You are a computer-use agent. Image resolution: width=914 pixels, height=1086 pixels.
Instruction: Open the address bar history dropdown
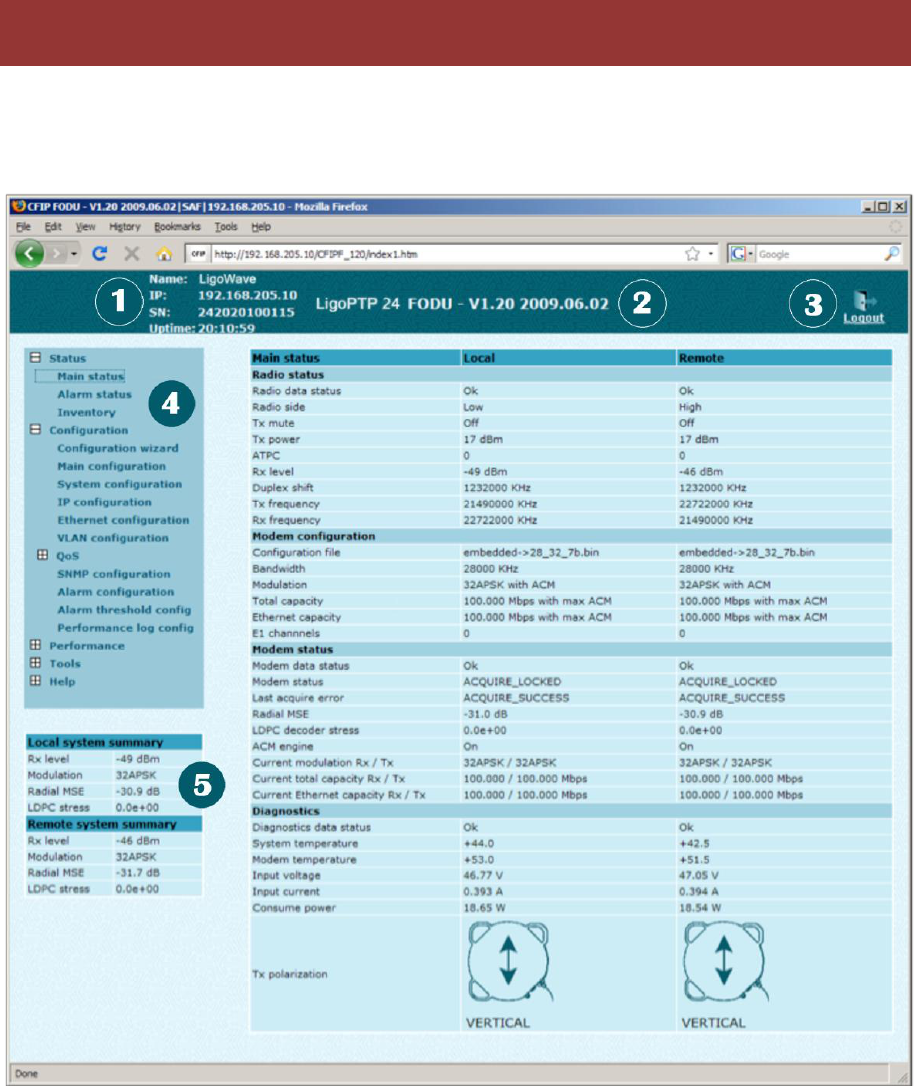[x=710, y=254]
